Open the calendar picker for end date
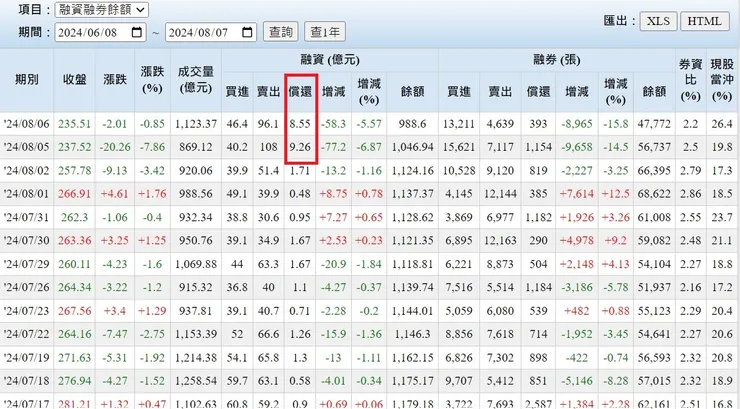The image size is (740, 409). click(247, 32)
